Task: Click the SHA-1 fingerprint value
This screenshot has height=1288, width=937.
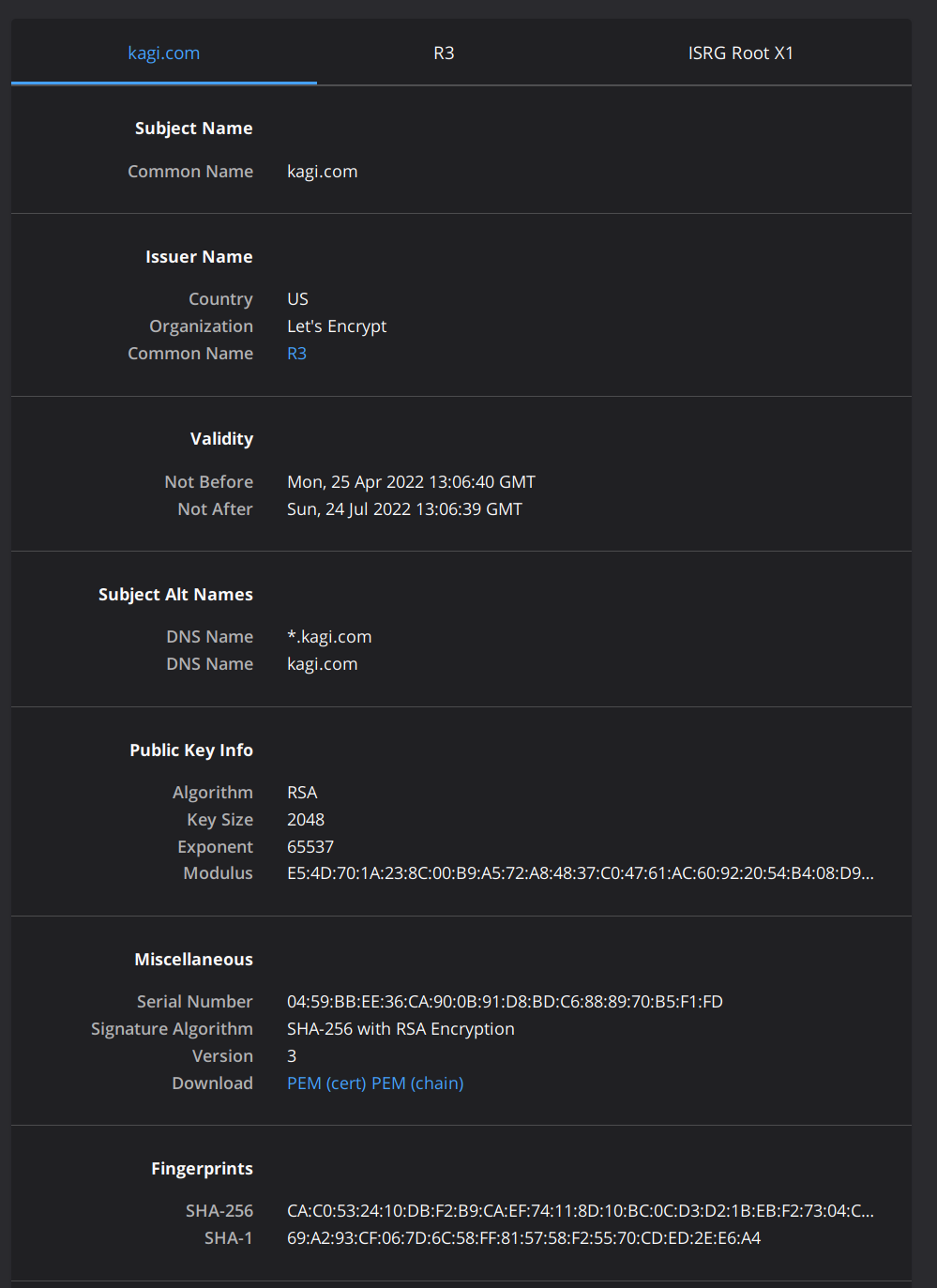Action: coord(523,1238)
